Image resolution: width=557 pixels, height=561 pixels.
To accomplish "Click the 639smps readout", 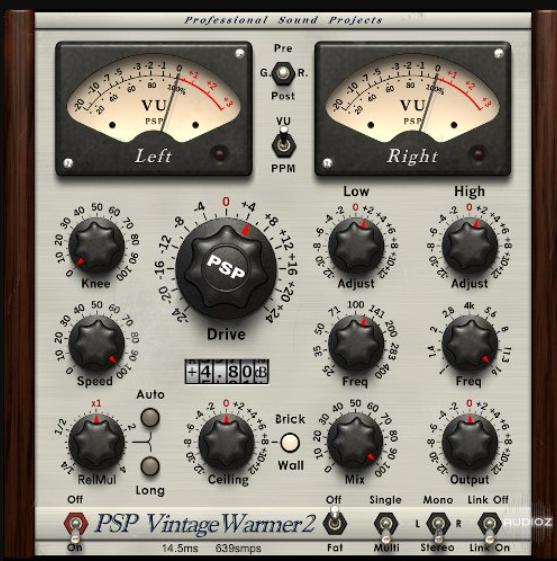I will tap(238, 548).
